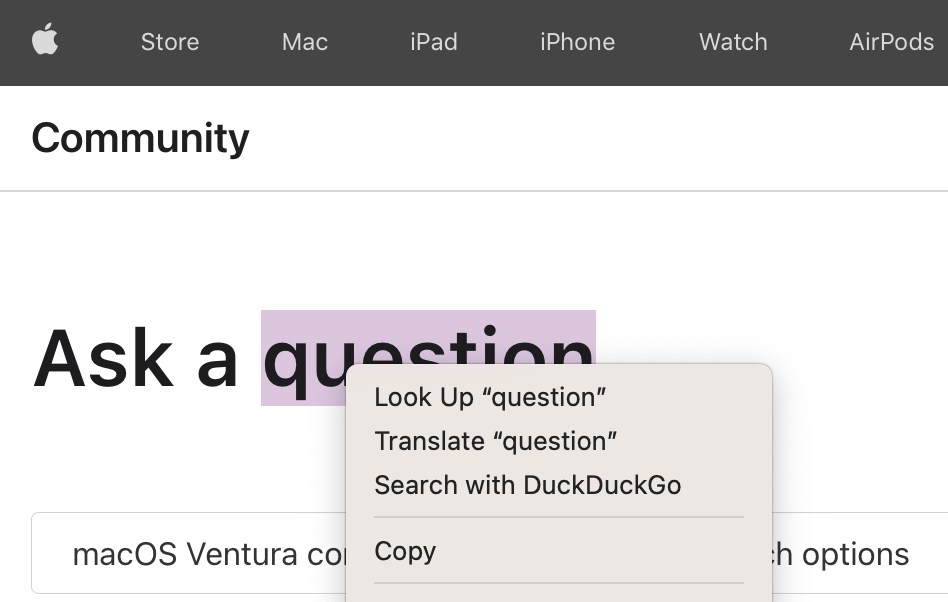This screenshot has width=948, height=602.
Task: Click the Apple logo icon
Action: pyautogui.click(x=45, y=41)
